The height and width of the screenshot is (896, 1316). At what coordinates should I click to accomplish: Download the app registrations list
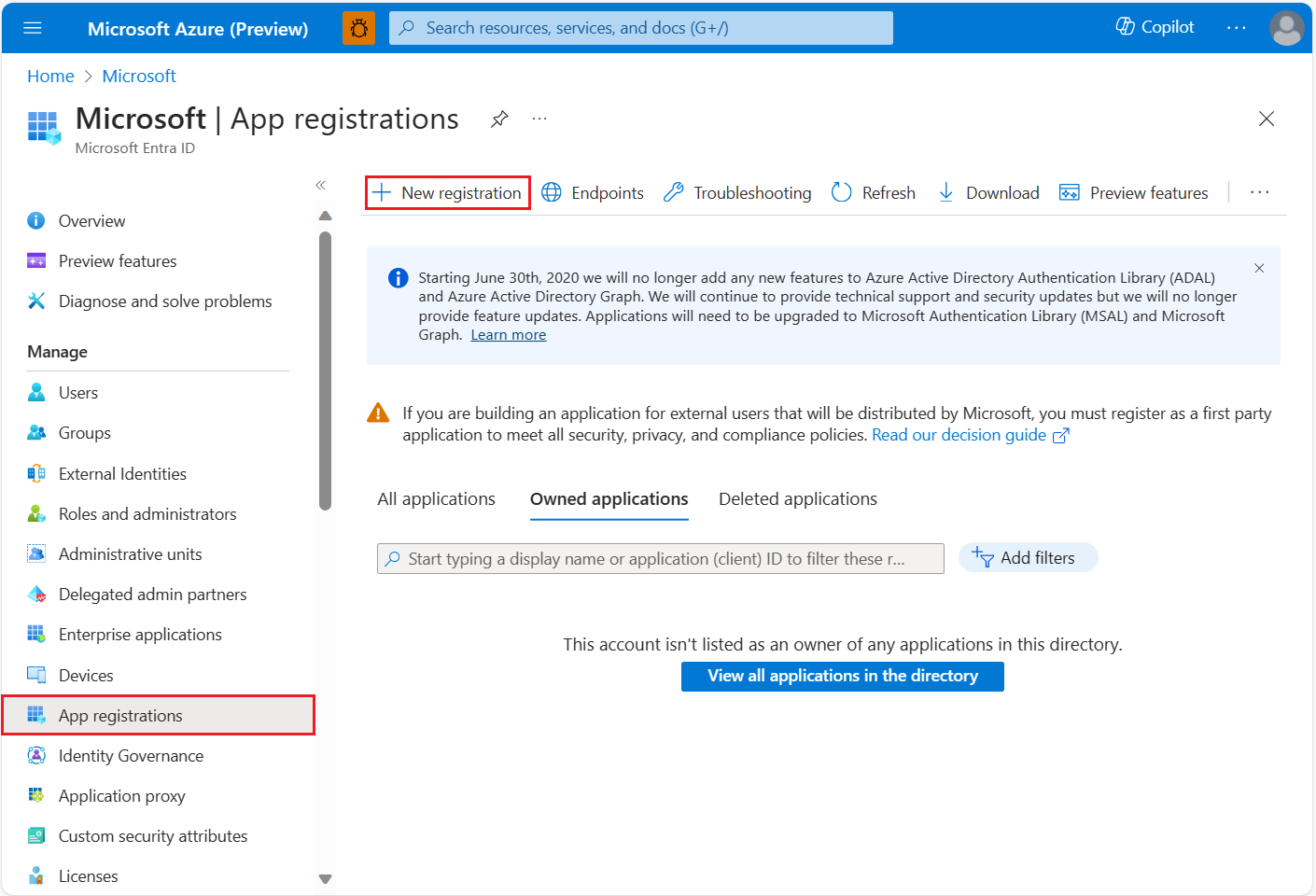988,192
